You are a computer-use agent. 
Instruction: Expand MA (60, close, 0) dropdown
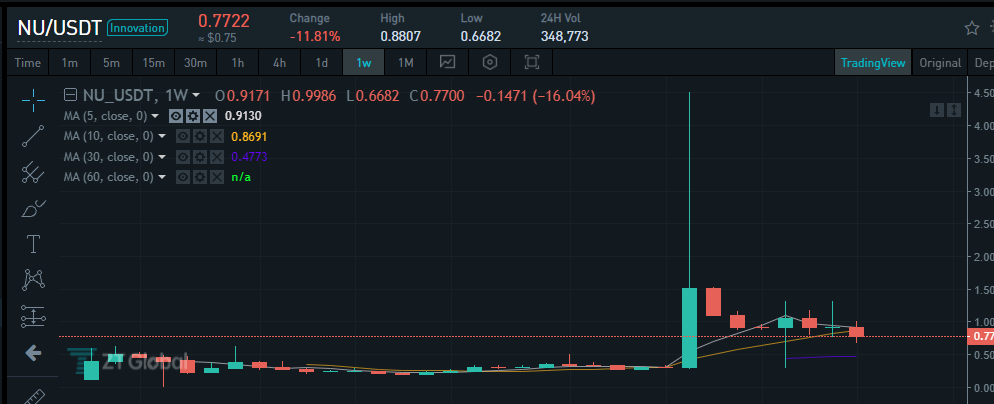click(x=162, y=178)
